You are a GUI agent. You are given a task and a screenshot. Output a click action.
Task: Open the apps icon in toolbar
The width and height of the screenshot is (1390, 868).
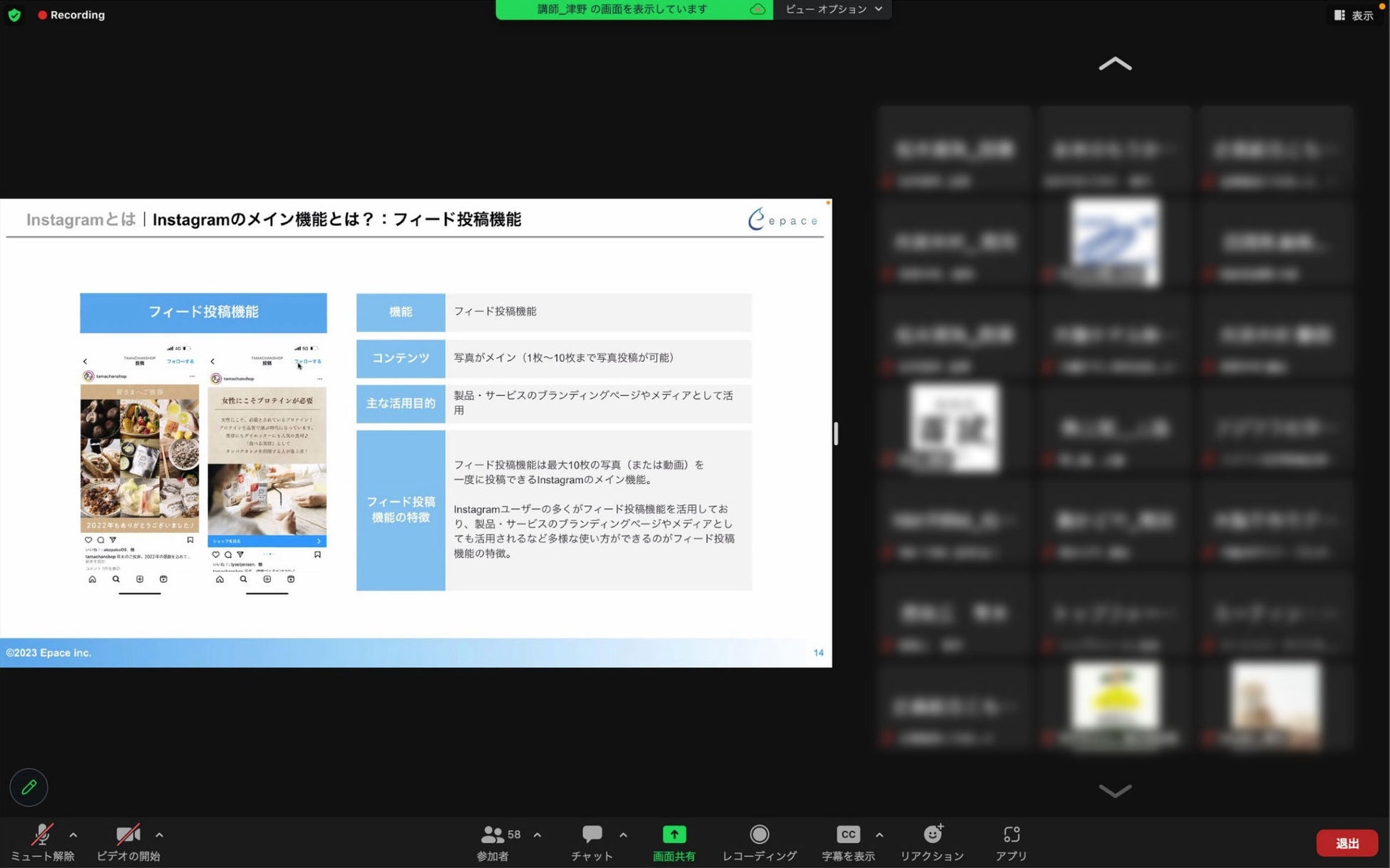click(x=1011, y=835)
